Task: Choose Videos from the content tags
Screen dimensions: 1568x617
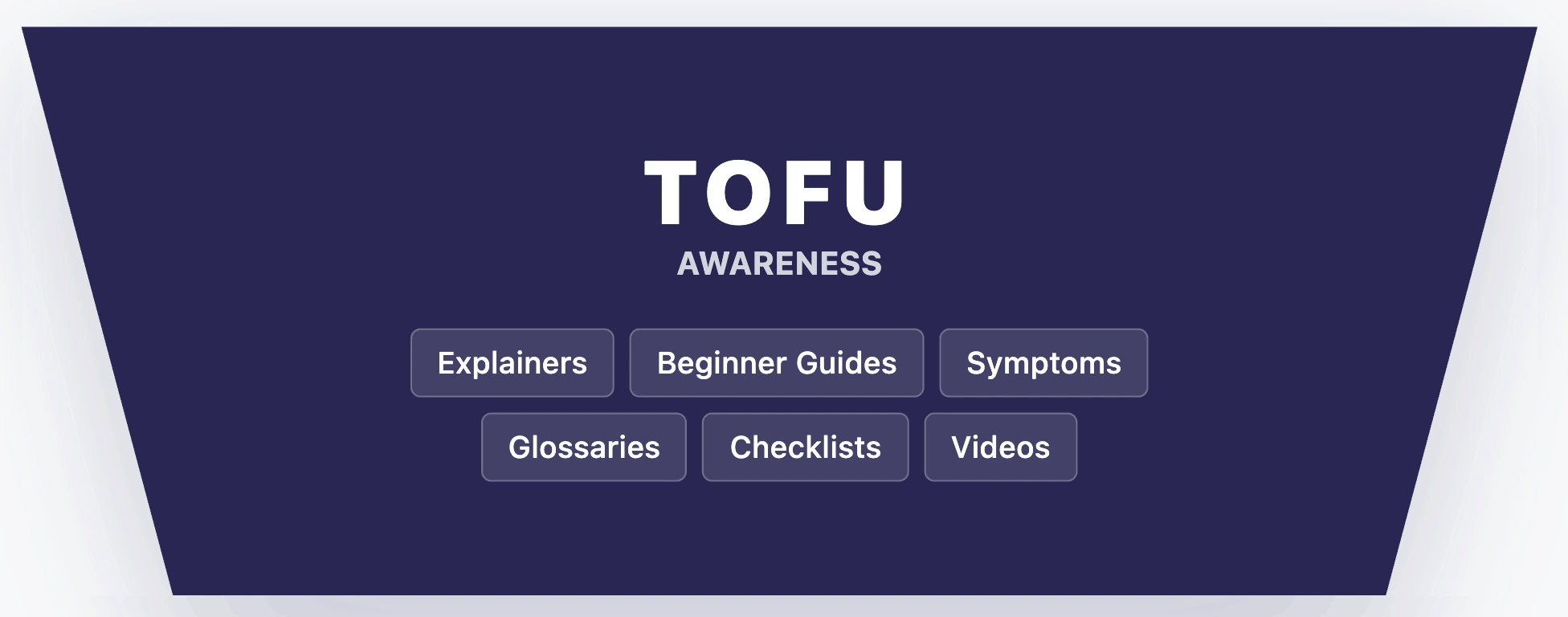Action: coord(1000,447)
